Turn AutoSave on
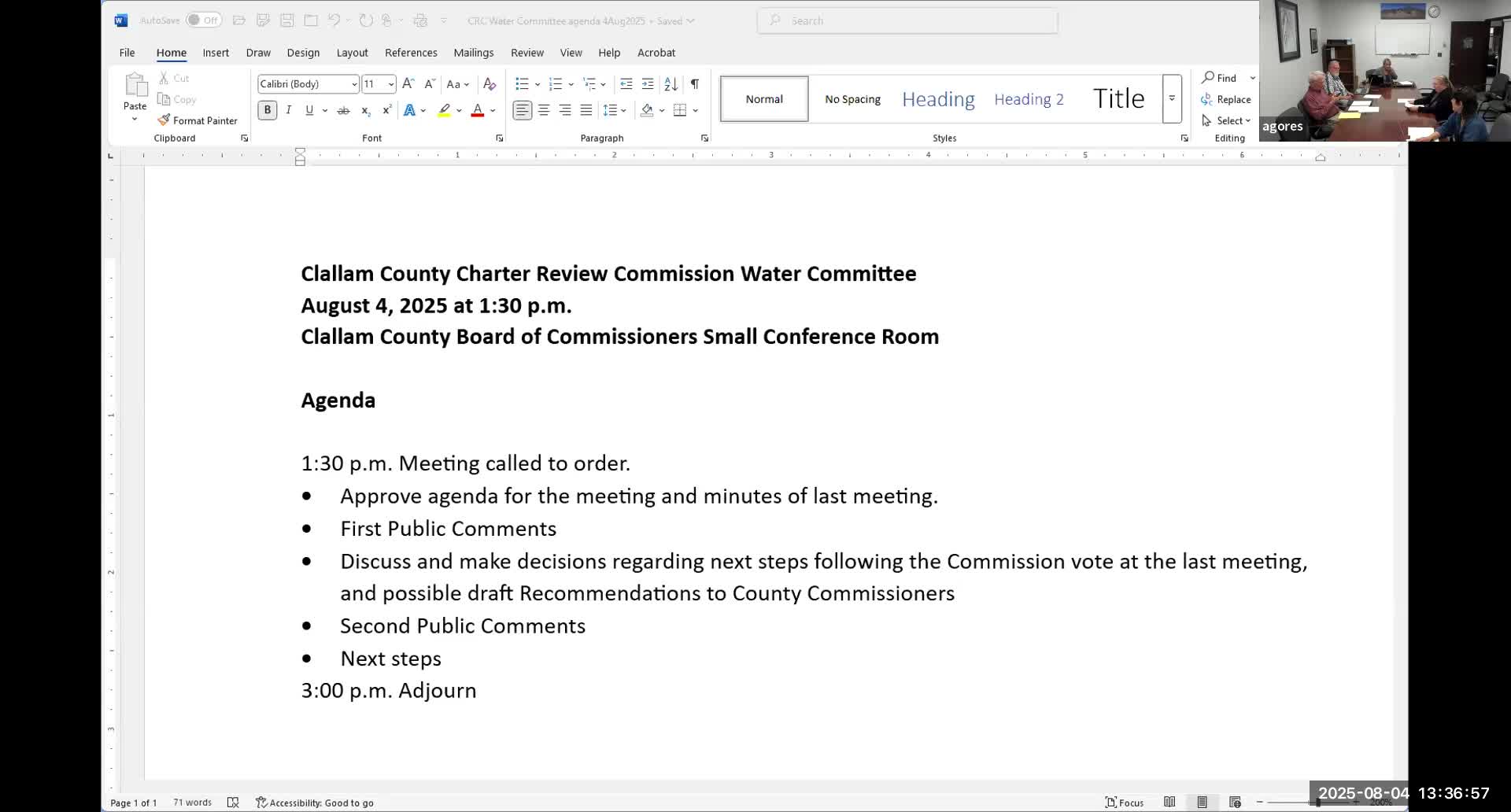1511x812 pixels. [x=203, y=20]
